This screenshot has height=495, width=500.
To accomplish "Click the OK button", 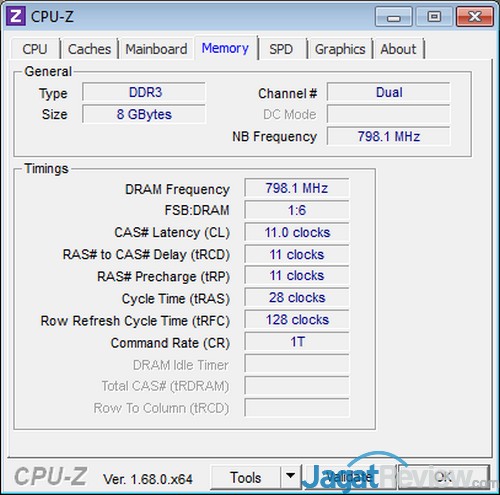I will click(x=444, y=477).
